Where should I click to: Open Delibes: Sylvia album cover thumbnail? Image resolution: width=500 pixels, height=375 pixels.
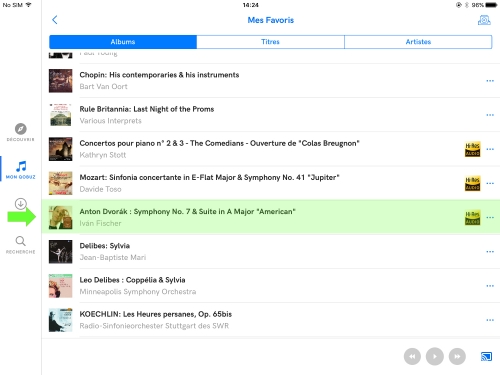coord(60,252)
